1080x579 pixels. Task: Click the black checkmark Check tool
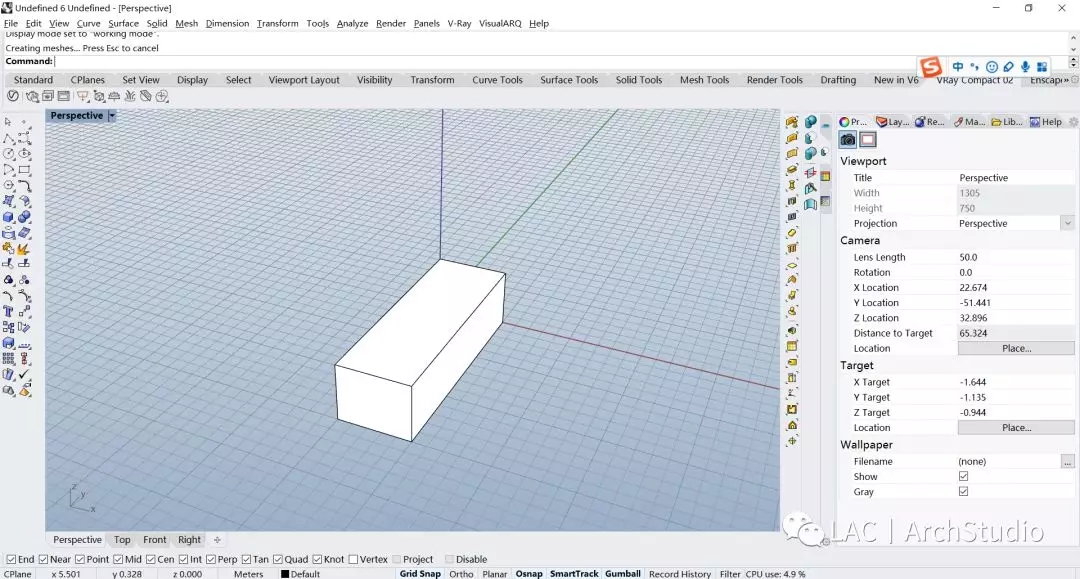[x=24, y=375]
